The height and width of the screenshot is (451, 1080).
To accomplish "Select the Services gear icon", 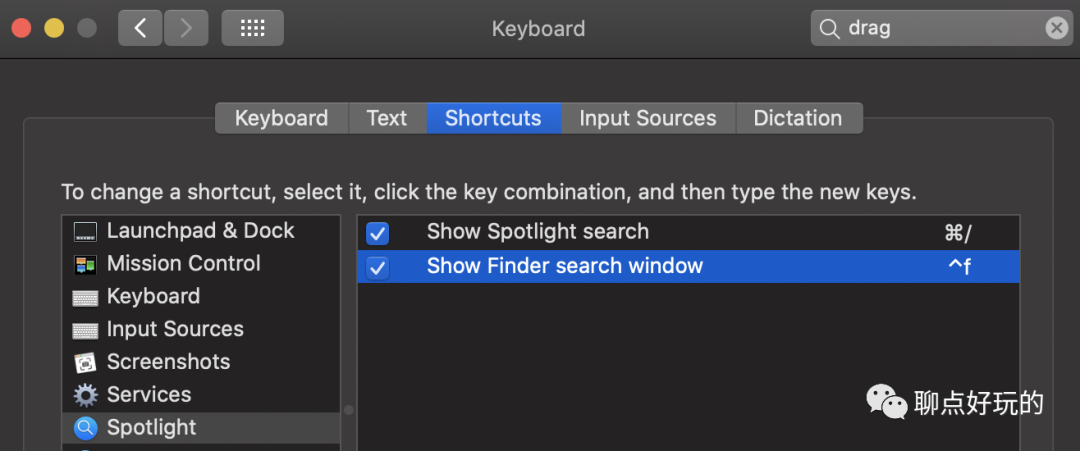I will coord(85,395).
